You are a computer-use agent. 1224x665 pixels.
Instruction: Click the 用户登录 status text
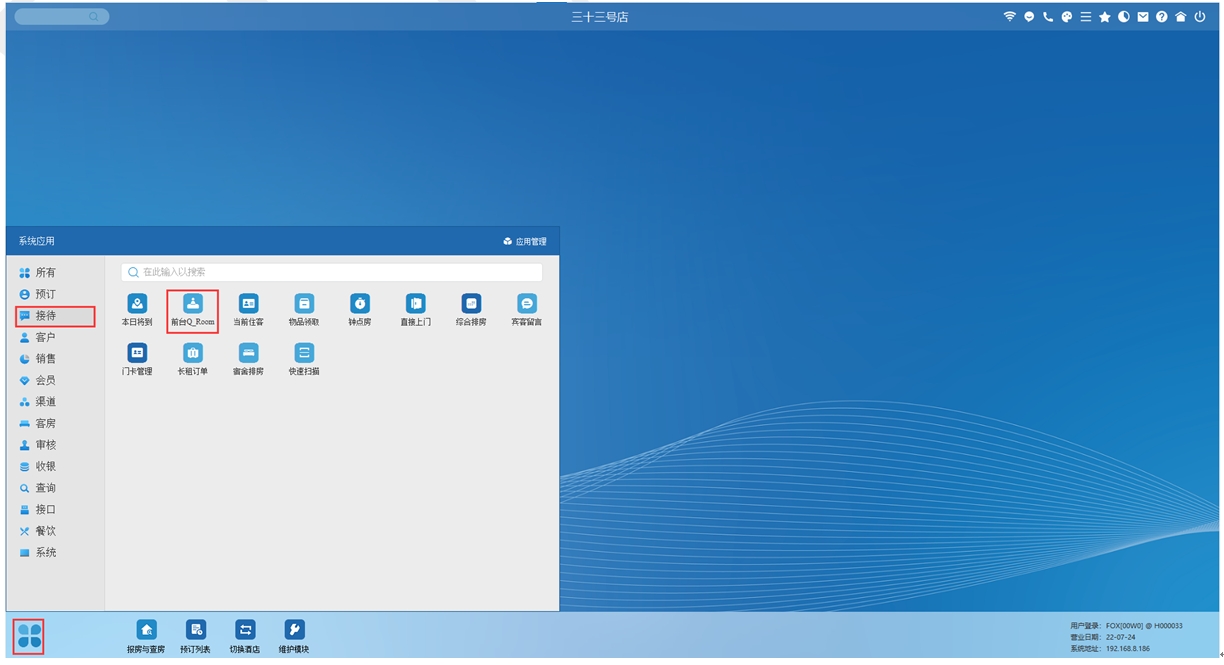[x=1126, y=625]
